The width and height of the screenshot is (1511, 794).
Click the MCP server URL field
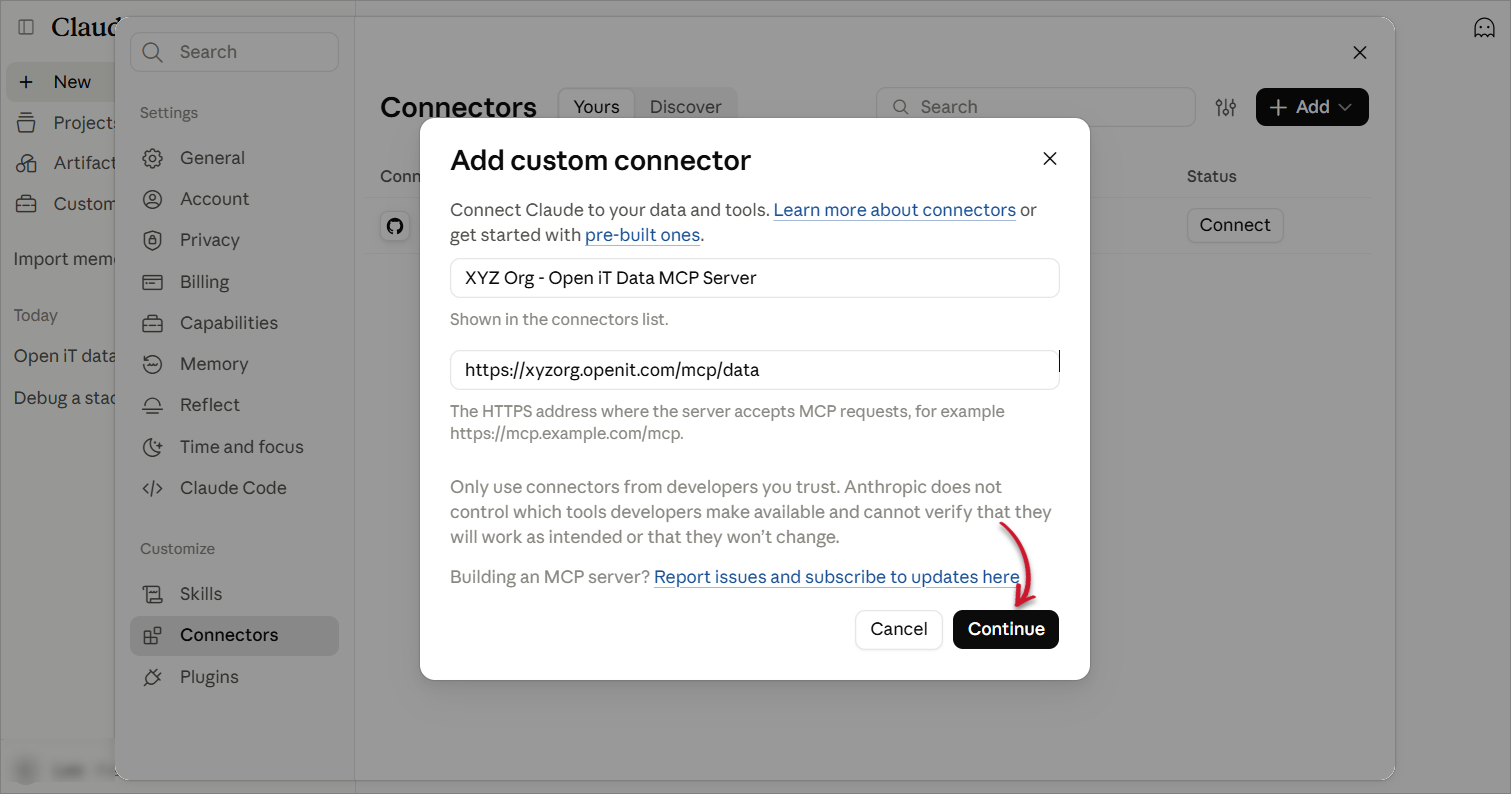tap(755, 370)
